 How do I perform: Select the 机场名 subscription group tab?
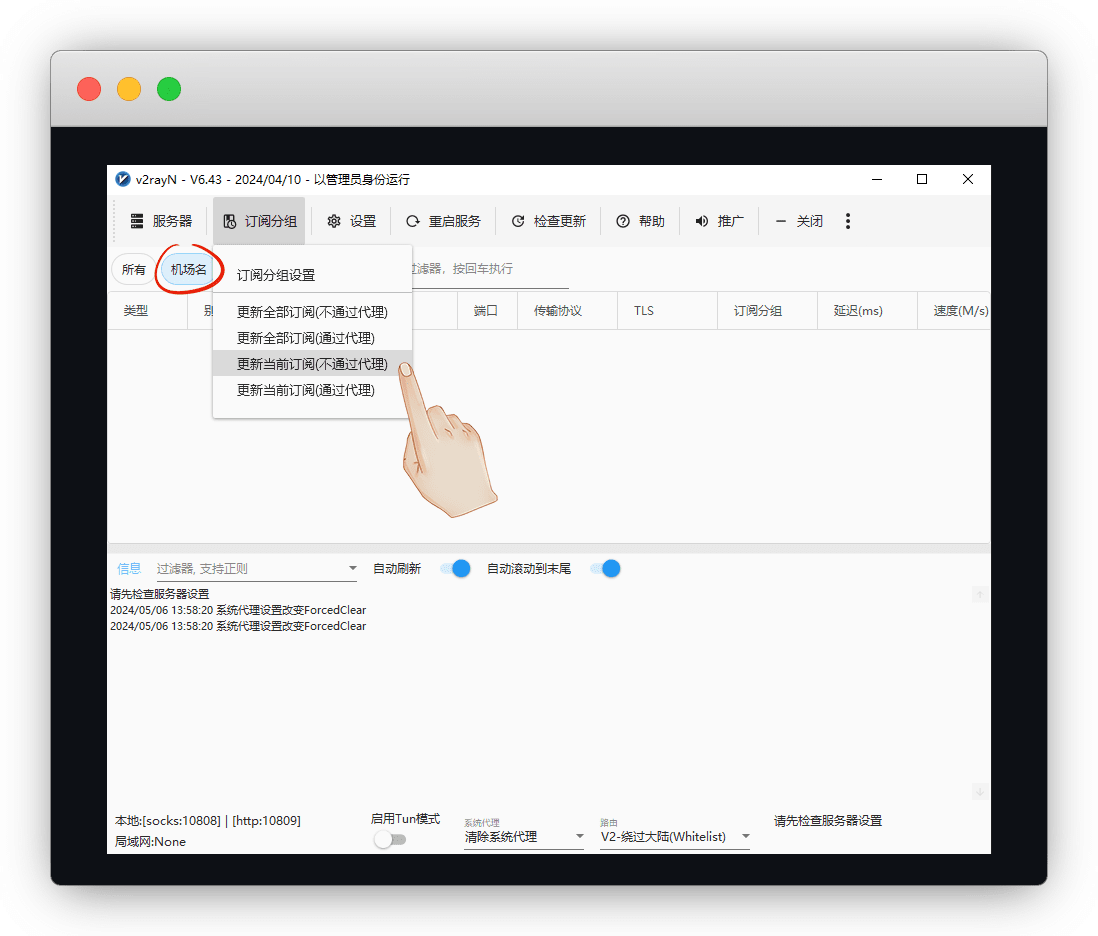coord(189,270)
